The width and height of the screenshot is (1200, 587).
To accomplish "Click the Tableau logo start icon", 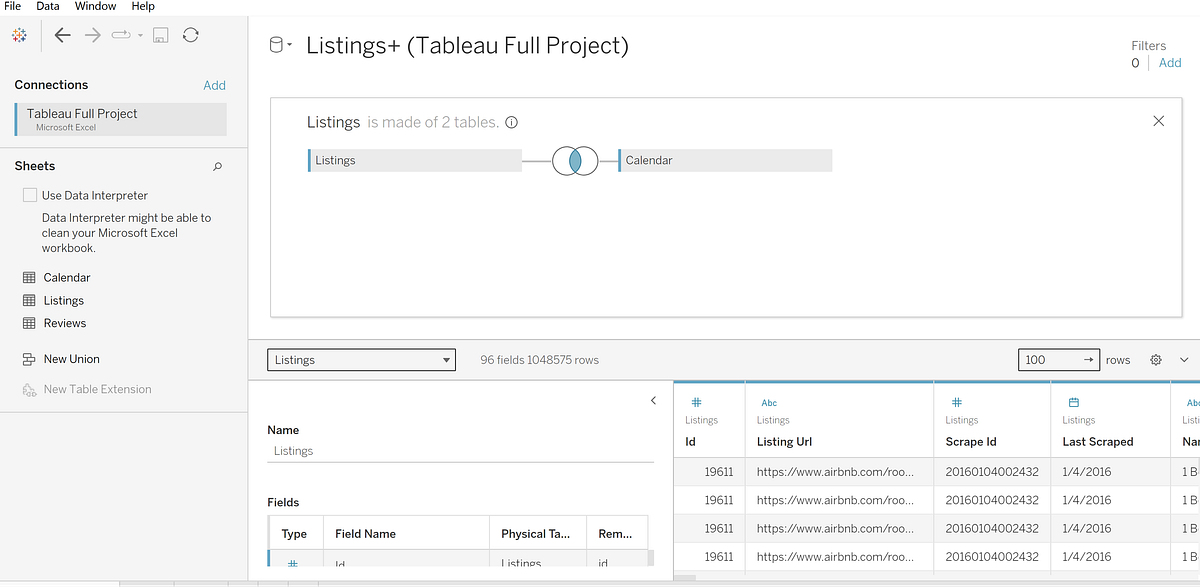I will [18, 35].
